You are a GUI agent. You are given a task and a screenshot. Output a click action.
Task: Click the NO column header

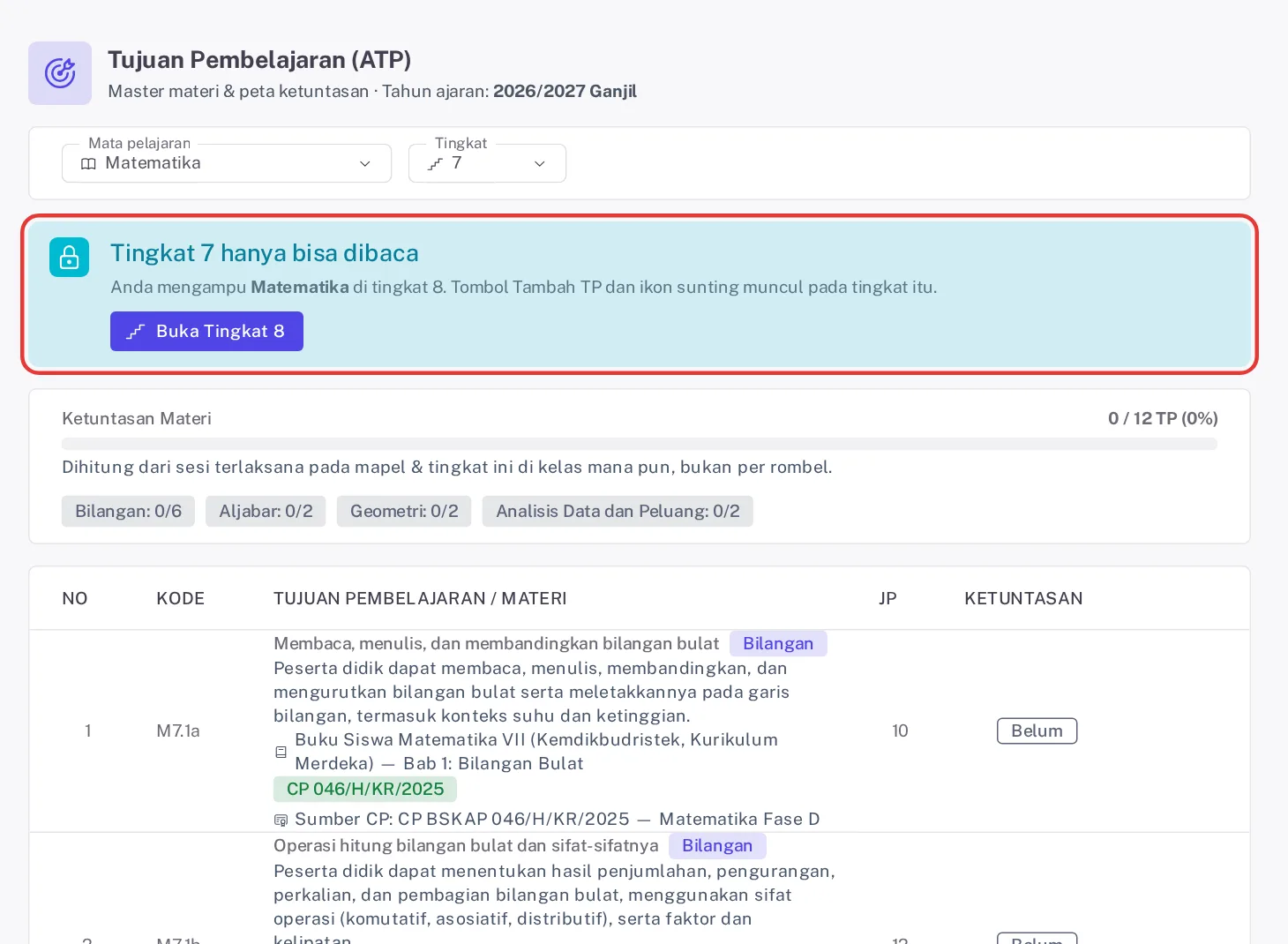75,598
